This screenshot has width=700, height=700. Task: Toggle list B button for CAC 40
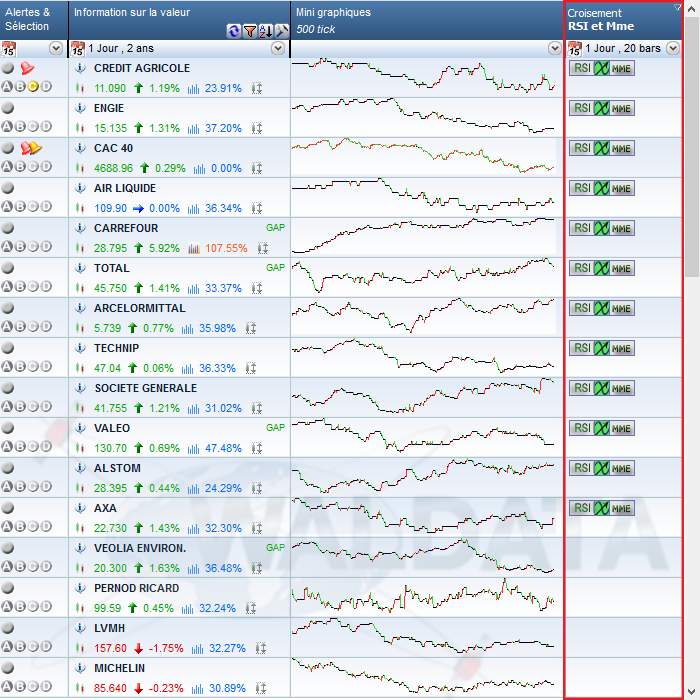click(20, 167)
